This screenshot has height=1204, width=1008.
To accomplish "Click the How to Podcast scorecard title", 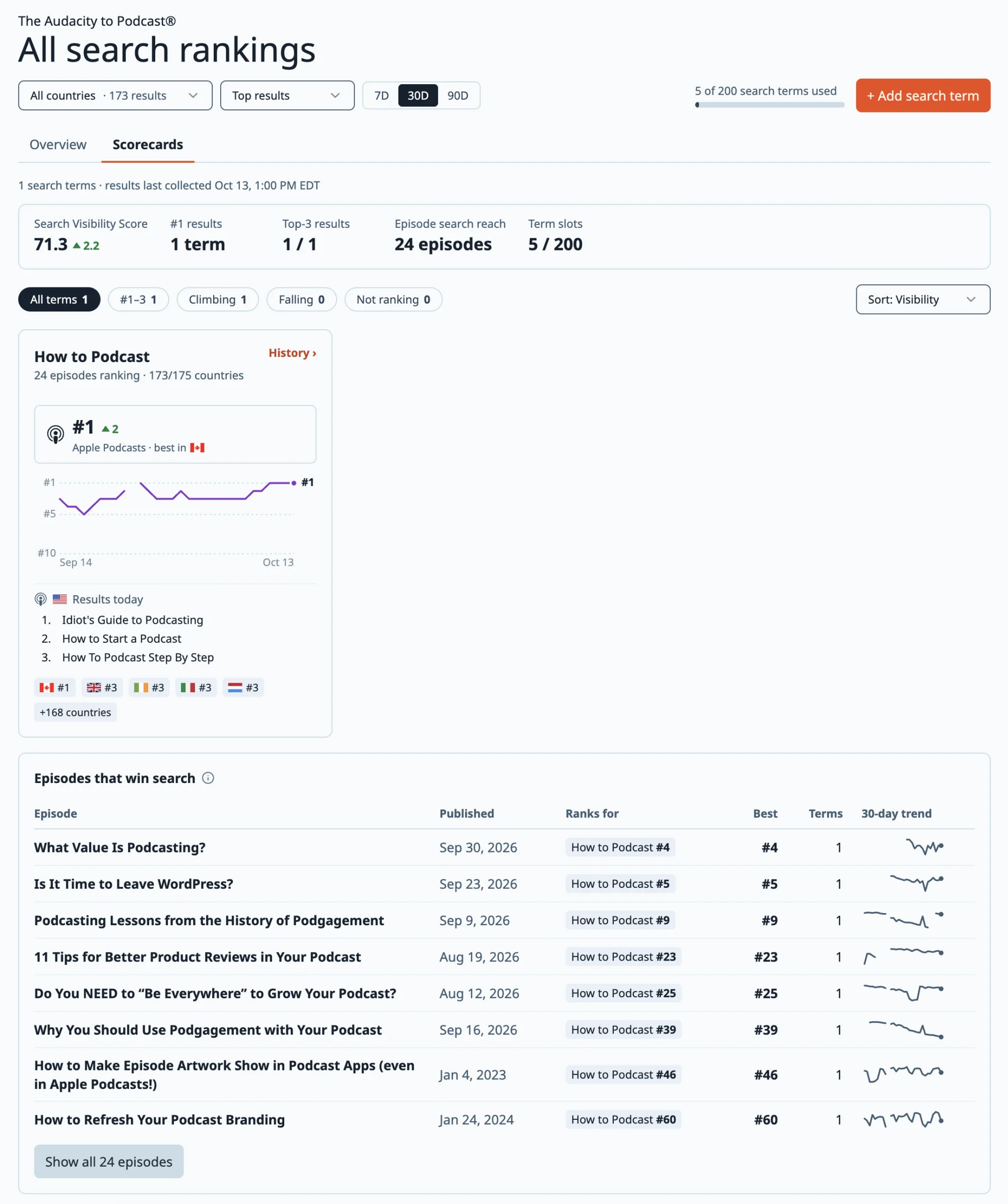I will point(92,356).
